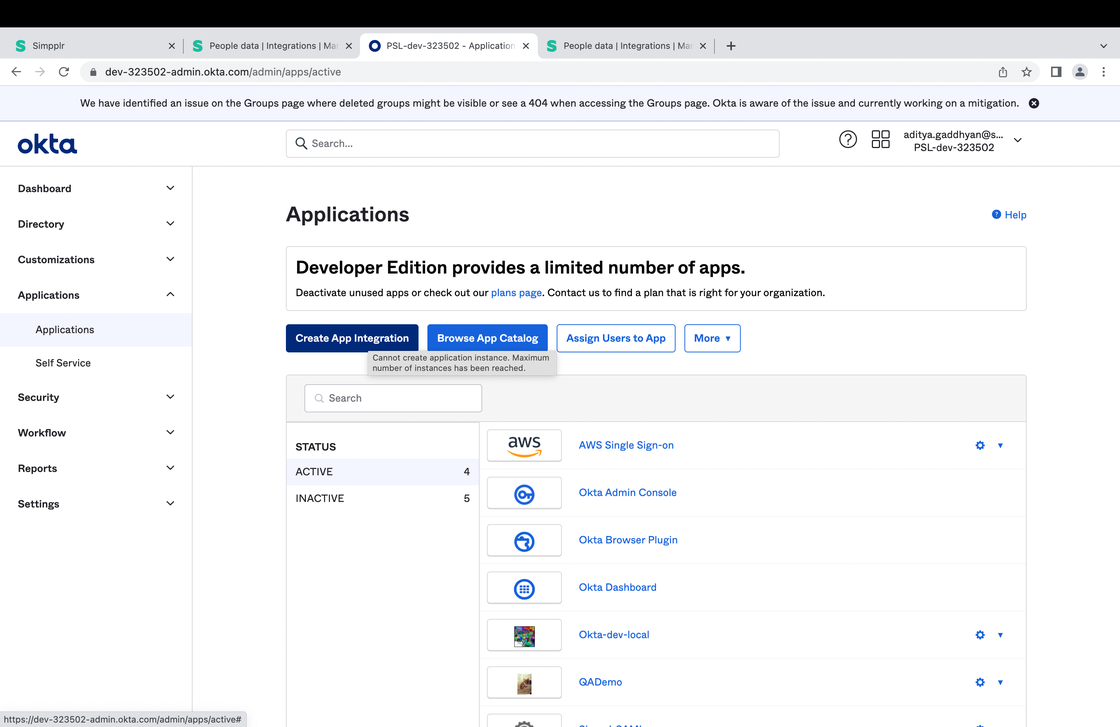Dismiss the Groups page issue banner
The width and height of the screenshot is (1120, 727).
[x=1033, y=102]
